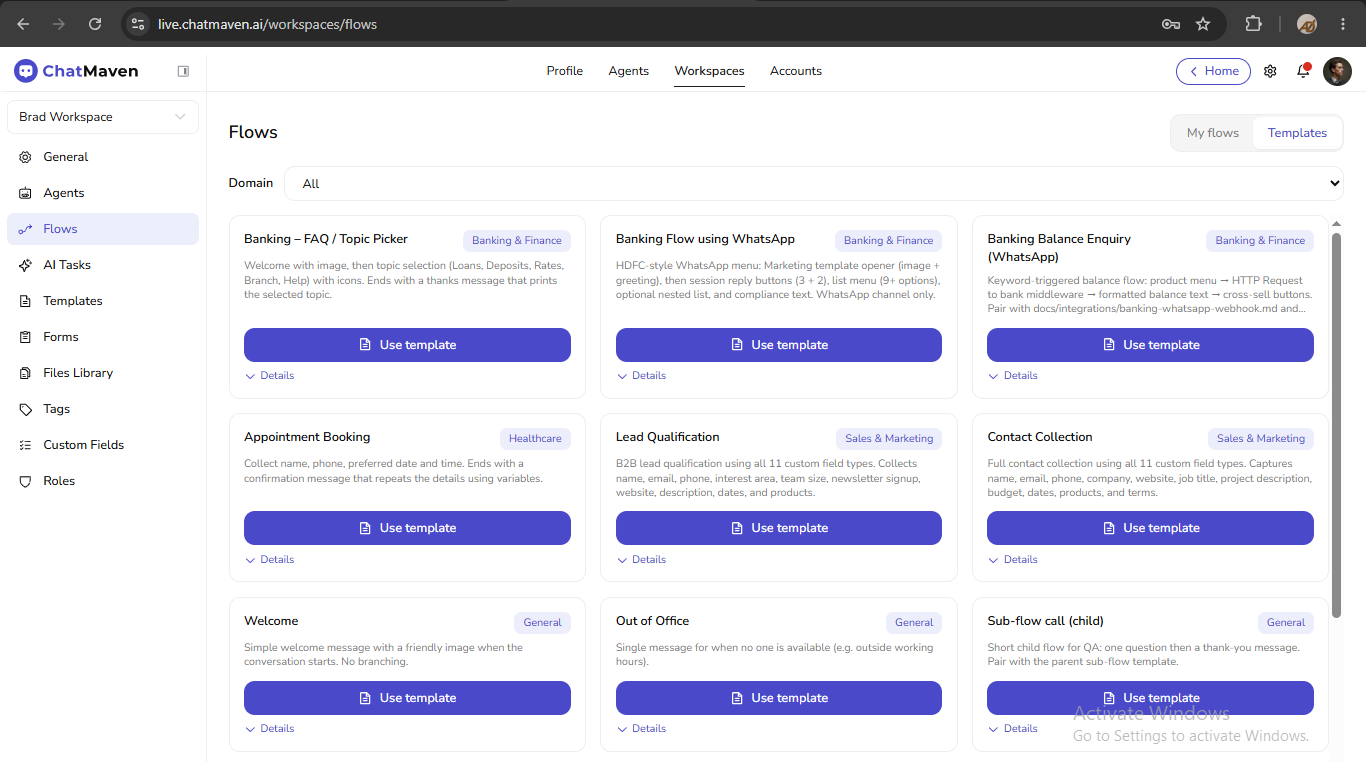
Task: Click Banking & Finance tag on Banking Flow using WhatsApp
Action: coord(889,240)
